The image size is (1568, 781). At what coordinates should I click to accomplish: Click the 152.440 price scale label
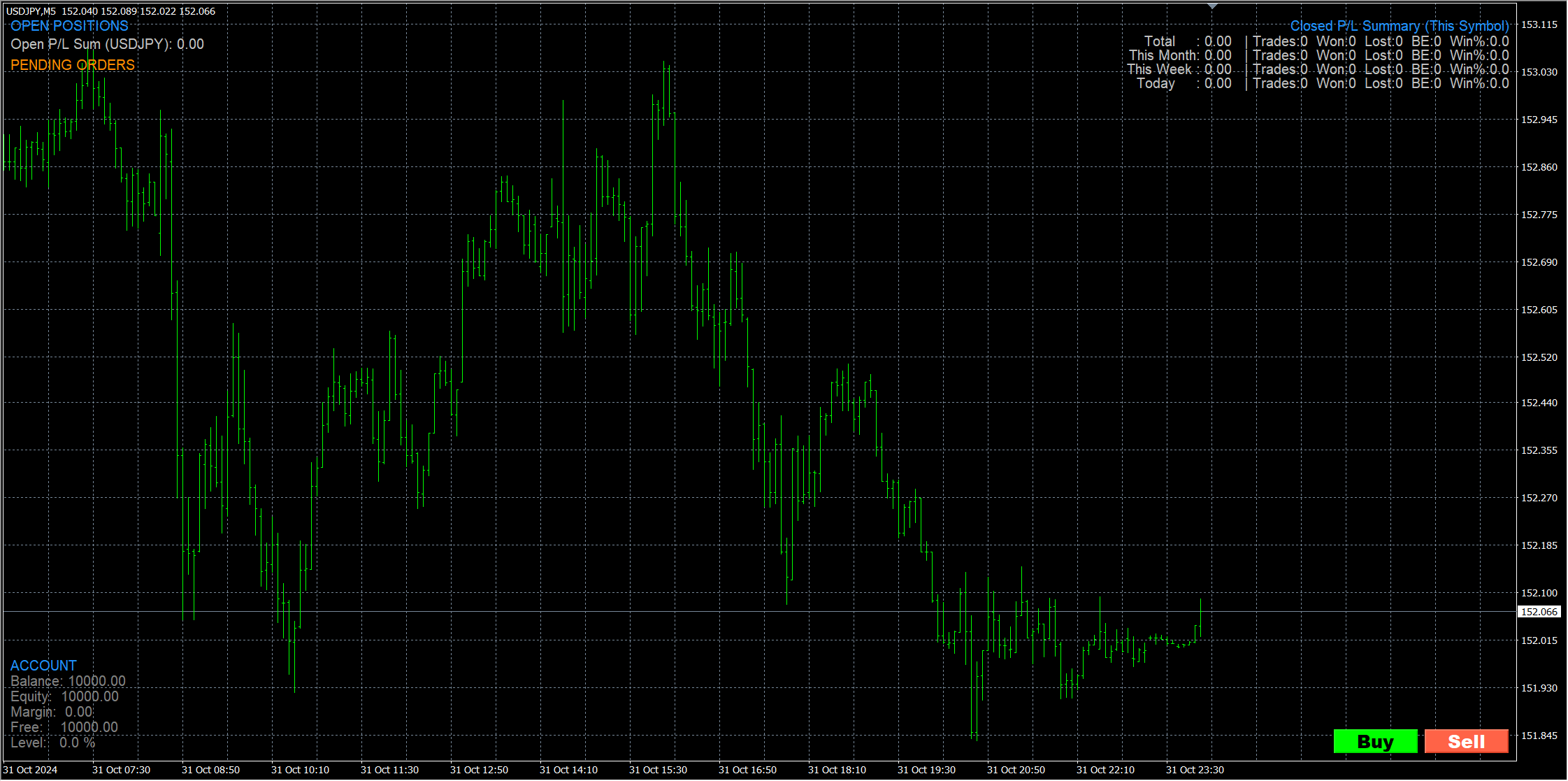point(1539,403)
